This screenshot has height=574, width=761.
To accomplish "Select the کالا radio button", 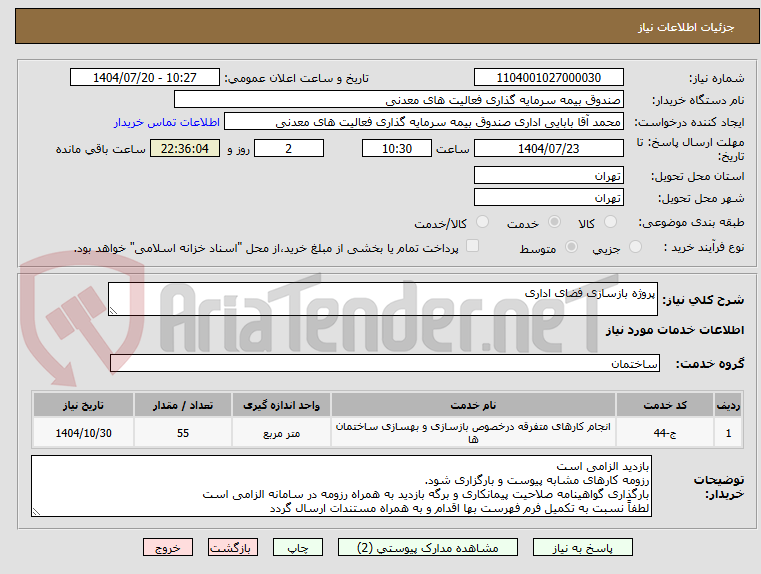I will 610,222.
